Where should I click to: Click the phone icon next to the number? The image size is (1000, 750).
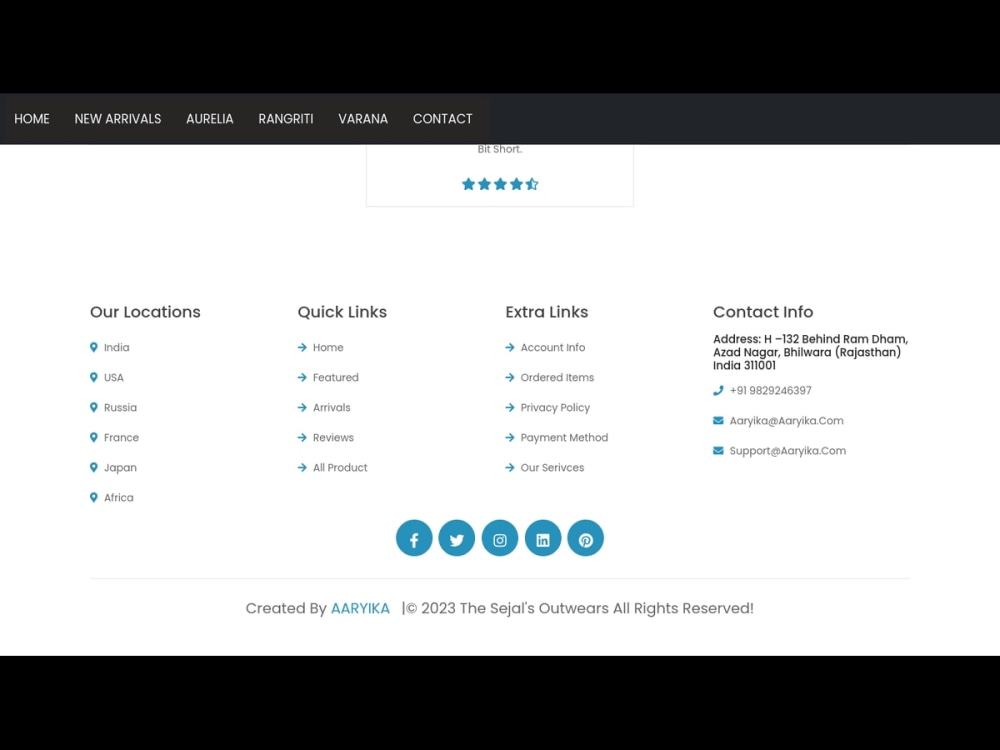pos(718,390)
